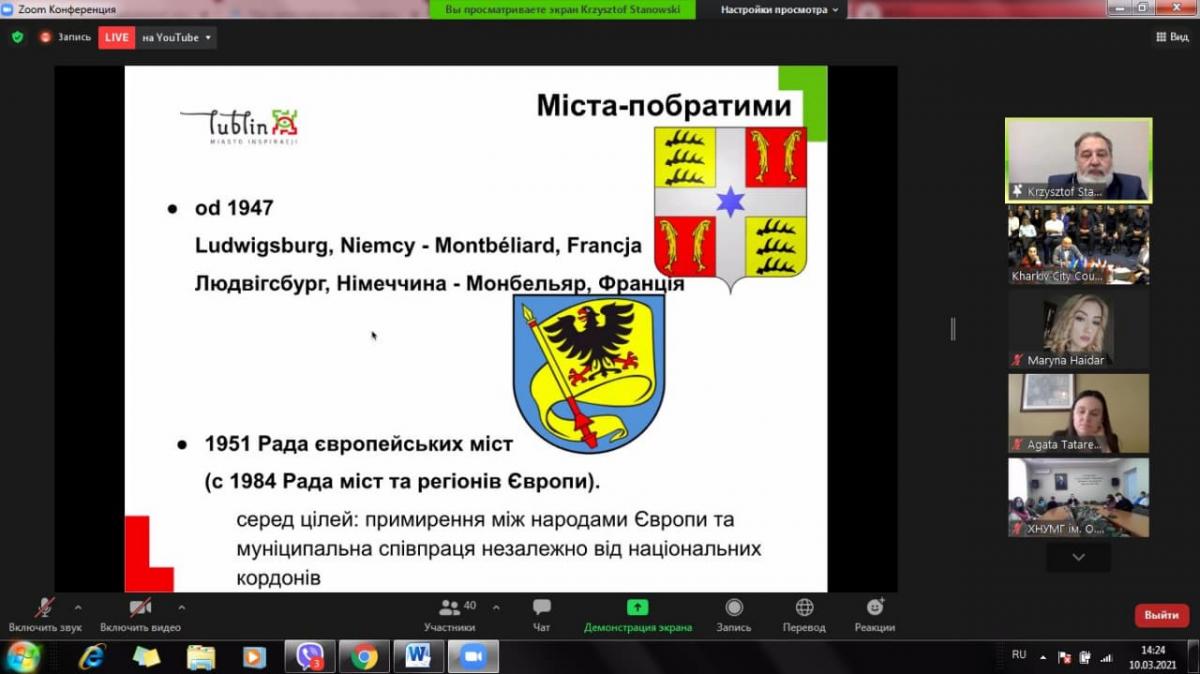This screenshot has width=1200, height=674.
Task: Click the 'od 1947' bullet text
Action: coord(234,209)
